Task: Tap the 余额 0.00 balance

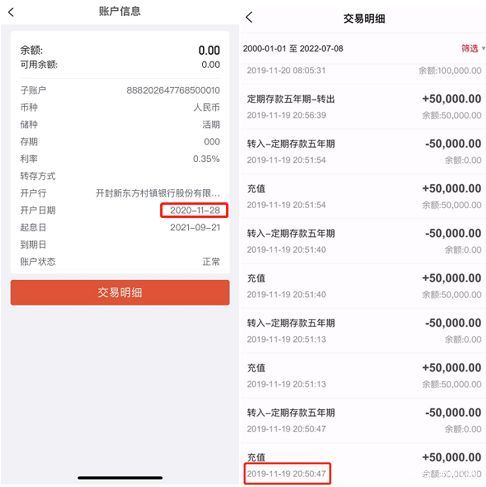Action: (209, 50)
